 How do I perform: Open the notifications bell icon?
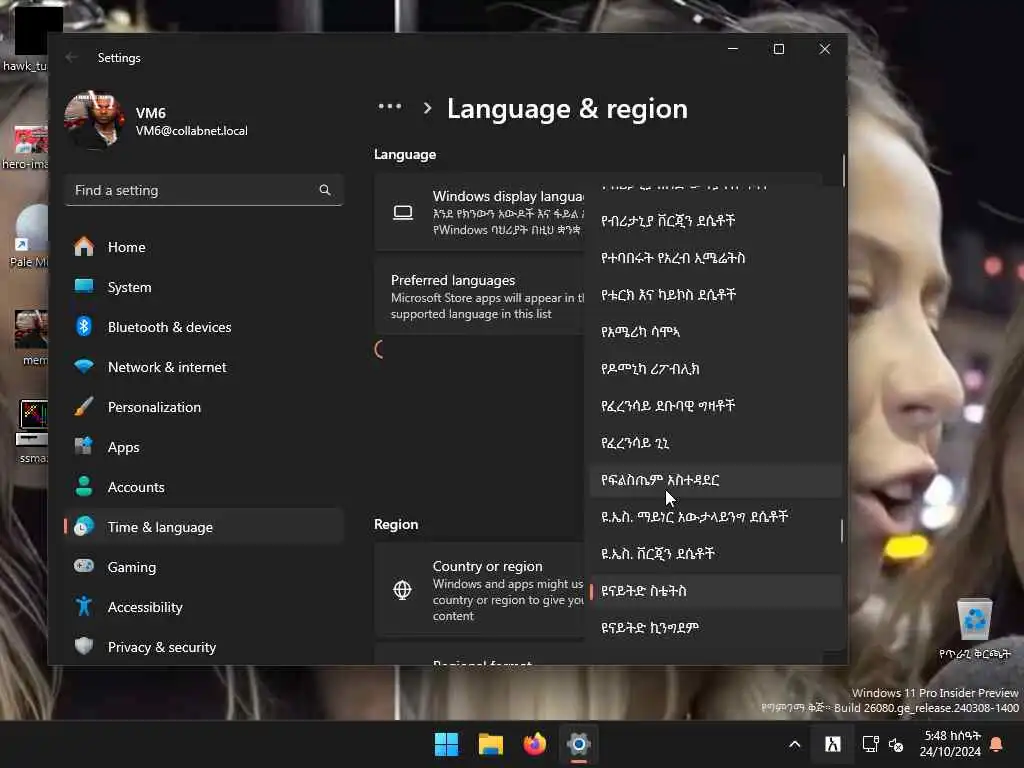(x=997, y=744)
